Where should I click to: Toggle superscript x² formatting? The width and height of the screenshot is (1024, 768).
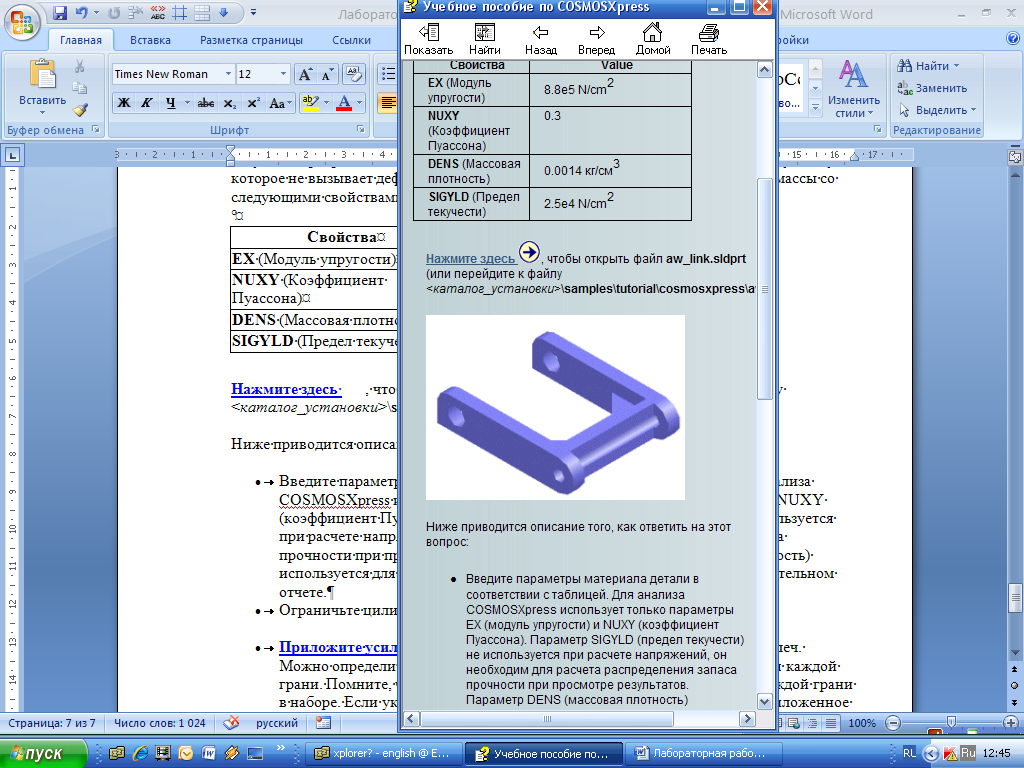(x=253, y=103)
